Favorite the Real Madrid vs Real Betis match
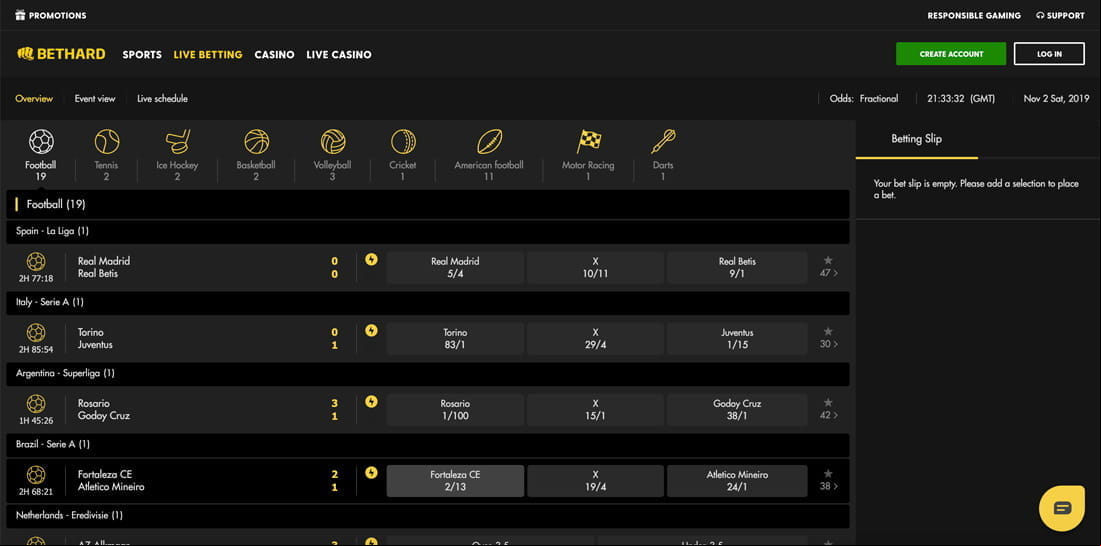 (828, 260)
